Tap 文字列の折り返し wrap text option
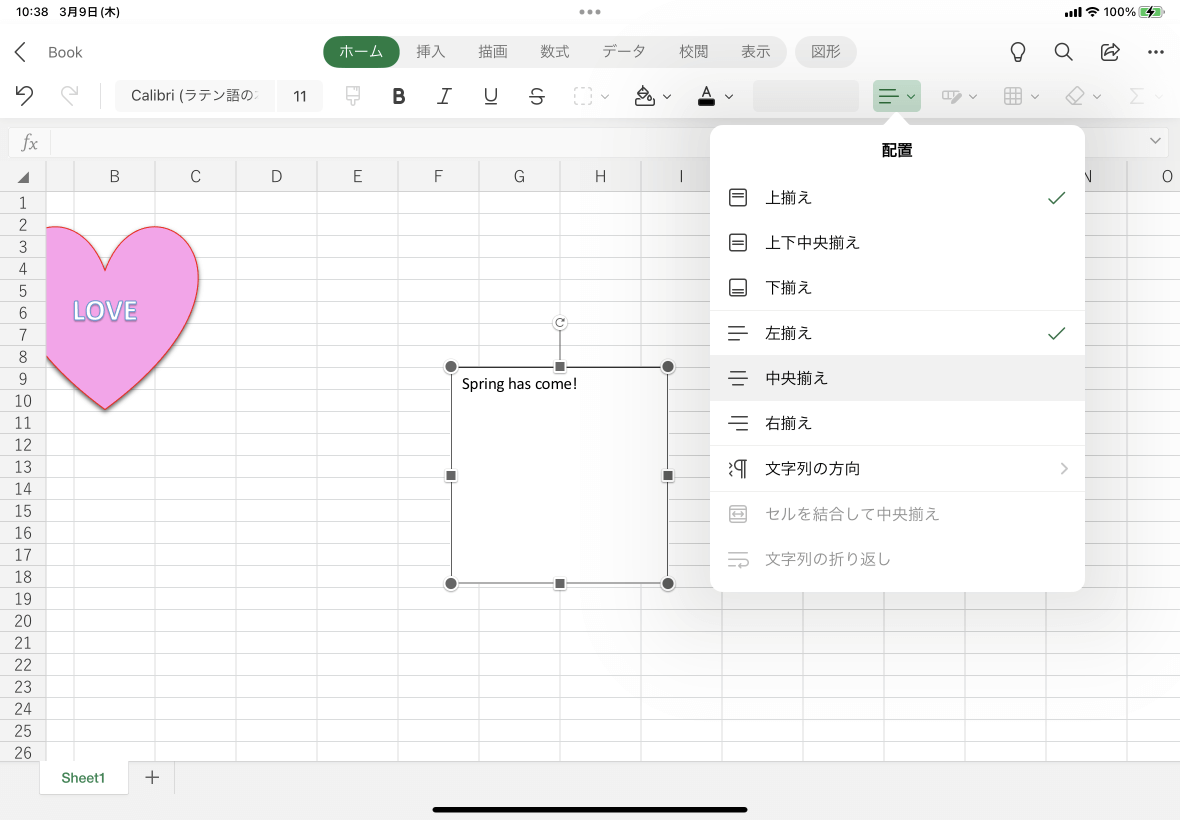The image size is (1180, 820). pyautogui.click(x=897, y=559)
